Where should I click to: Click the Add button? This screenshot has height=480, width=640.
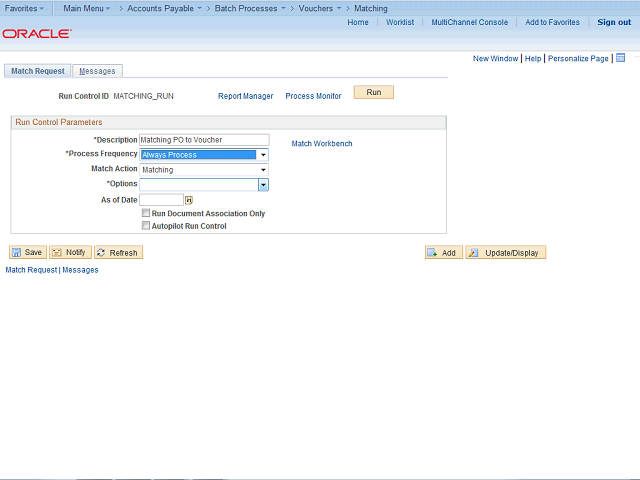click(444, 253)
